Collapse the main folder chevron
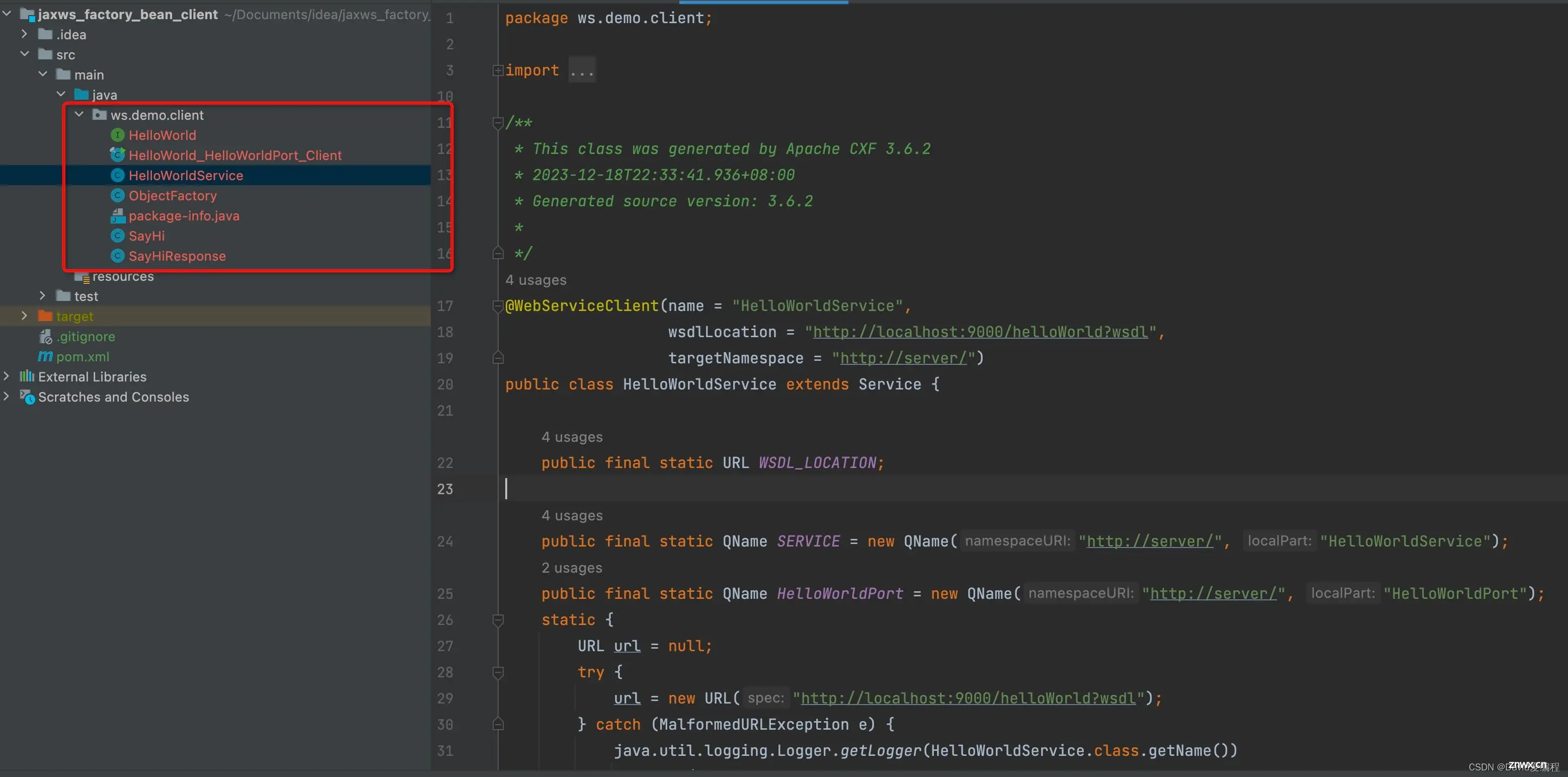 pyautogui.click(x=43, y=74)
